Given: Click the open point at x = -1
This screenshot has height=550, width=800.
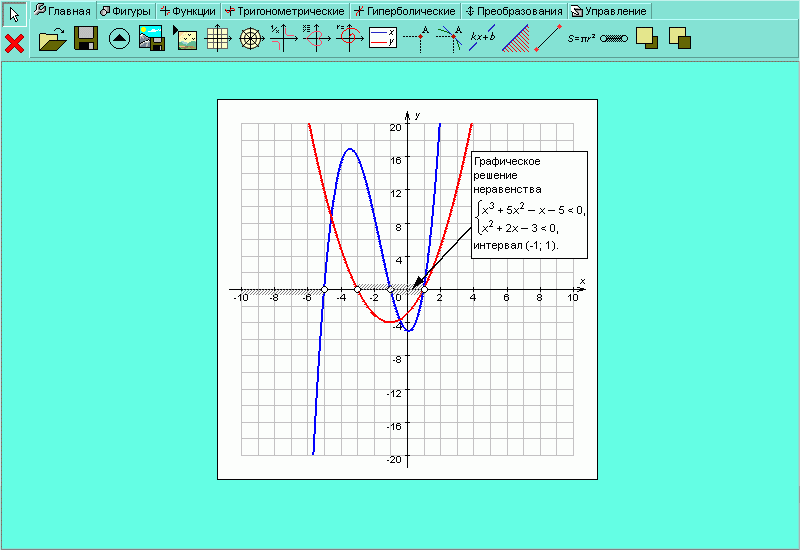Looking at the screenshot, I should coord(391,290).
